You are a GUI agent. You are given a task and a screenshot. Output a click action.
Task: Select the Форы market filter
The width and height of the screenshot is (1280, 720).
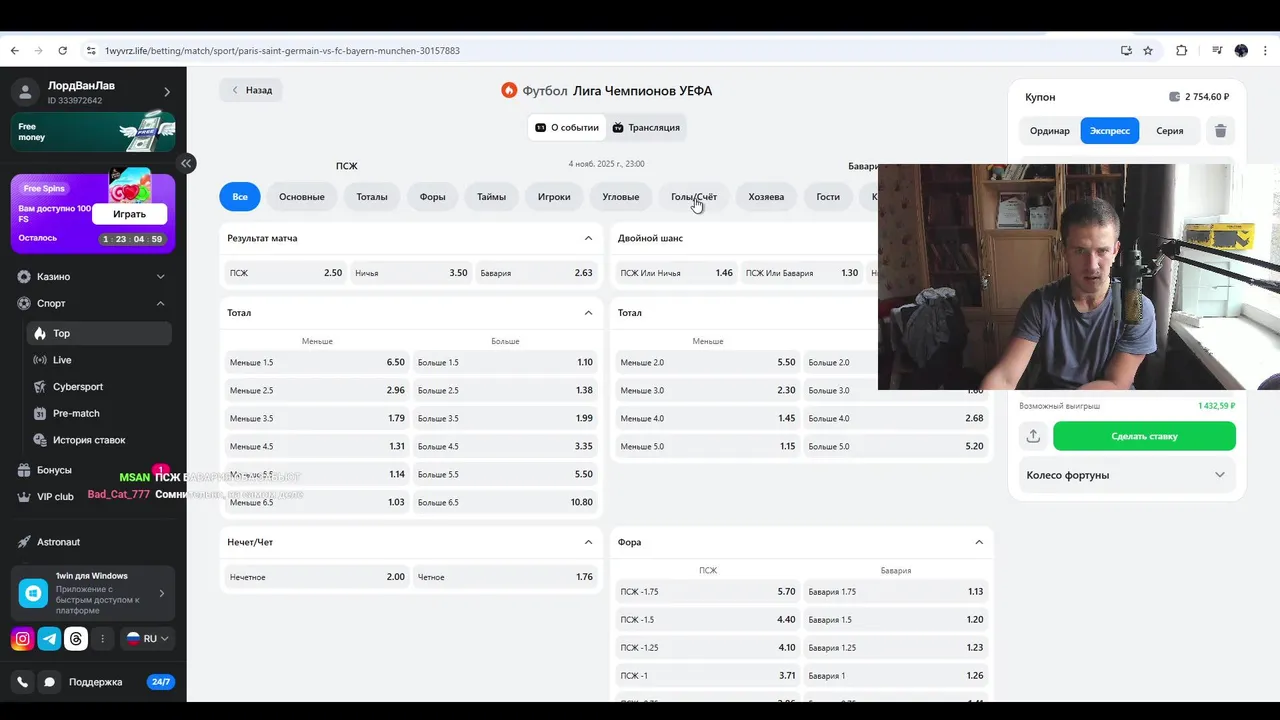tap(433, 197)
